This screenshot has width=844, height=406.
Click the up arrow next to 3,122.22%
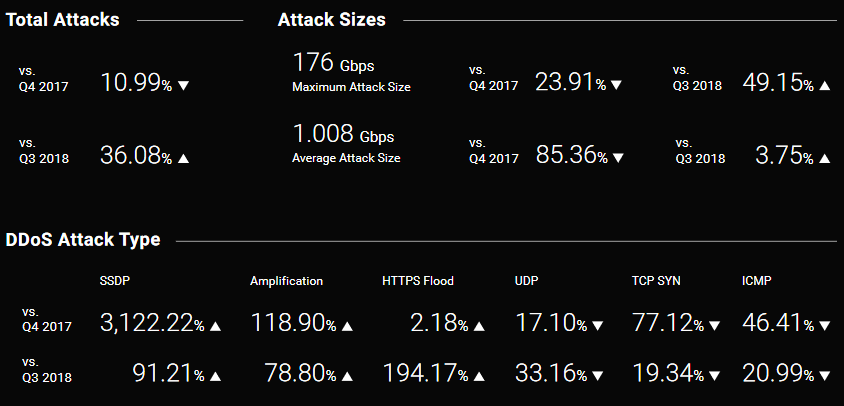click(x=215, y=326)
